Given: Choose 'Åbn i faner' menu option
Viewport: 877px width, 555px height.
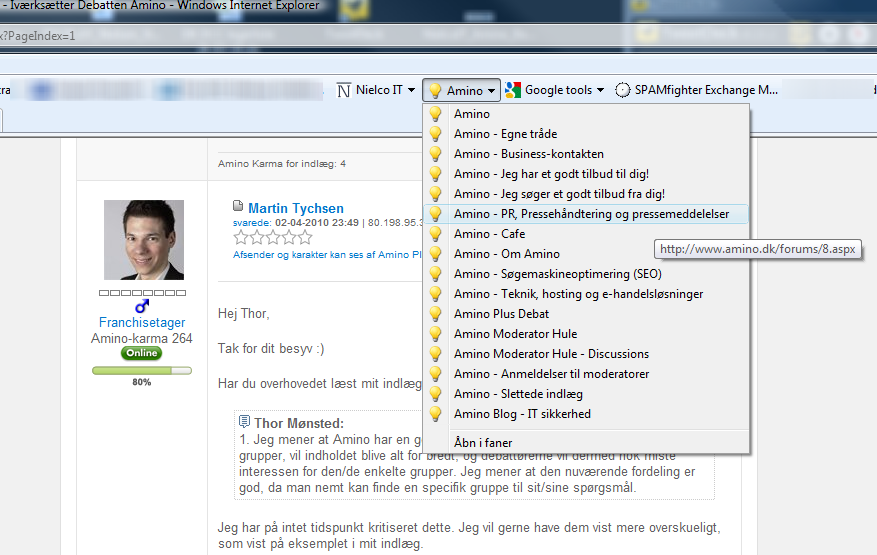Looking at the screenshot, I should (x=586, y=443).
